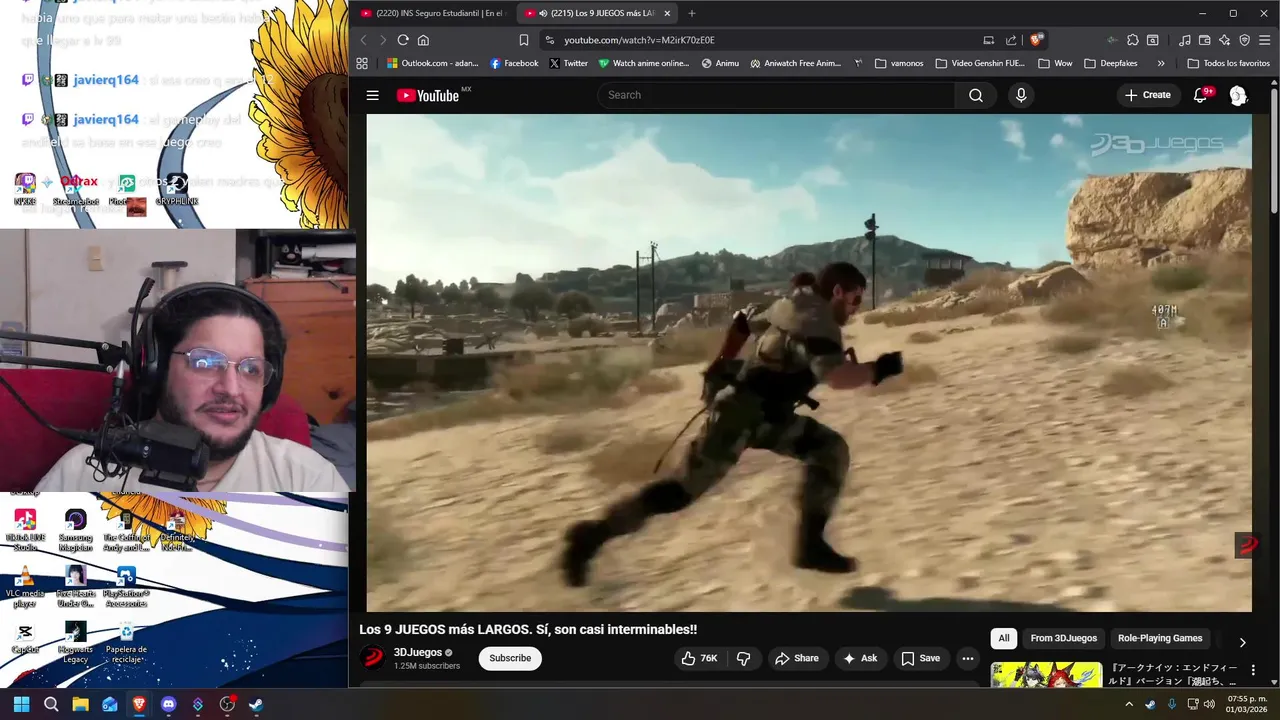This screenshot has height=720, width=1280.
Task: Select the Hogwarts Legacy desktop shortcut
Action: point(76,643)
